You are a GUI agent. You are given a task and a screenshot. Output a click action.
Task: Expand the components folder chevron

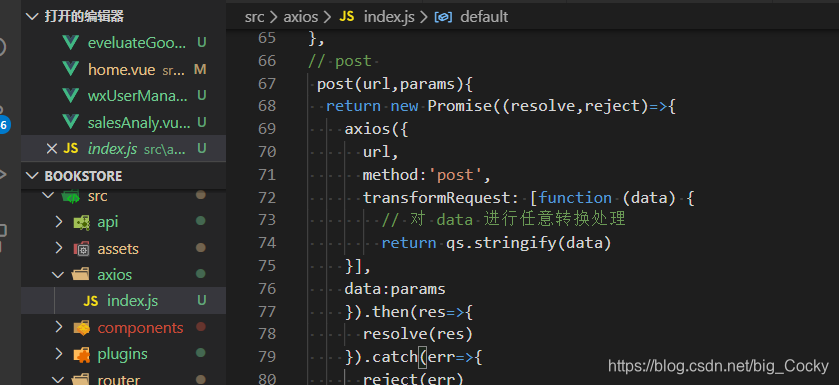pos(59,327)
